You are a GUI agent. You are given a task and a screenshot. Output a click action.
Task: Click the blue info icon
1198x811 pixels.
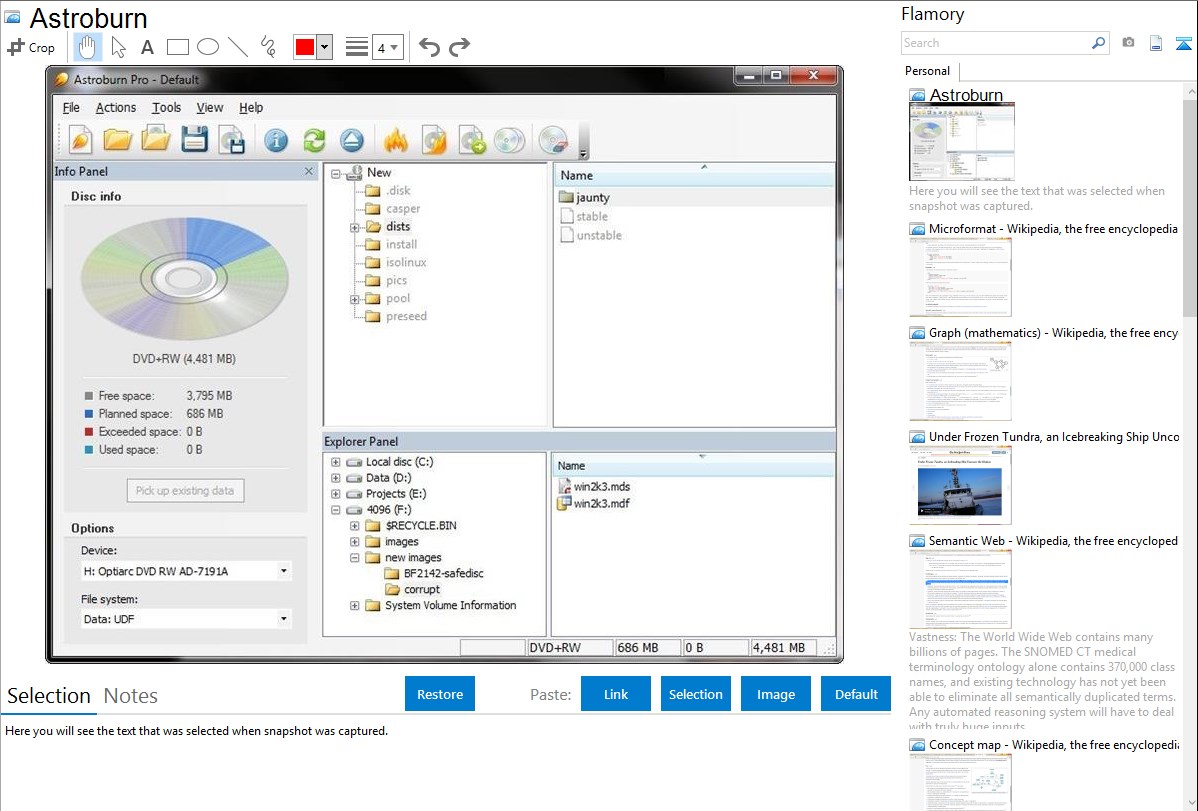tap(276, 140)
